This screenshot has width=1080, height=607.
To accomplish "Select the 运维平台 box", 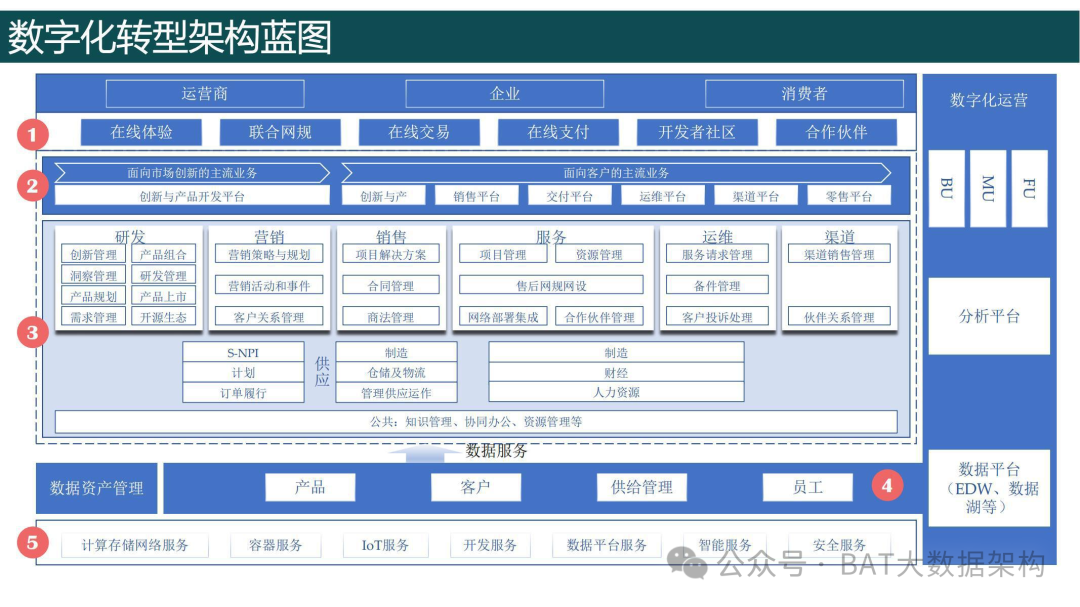I will coord(663,196).
